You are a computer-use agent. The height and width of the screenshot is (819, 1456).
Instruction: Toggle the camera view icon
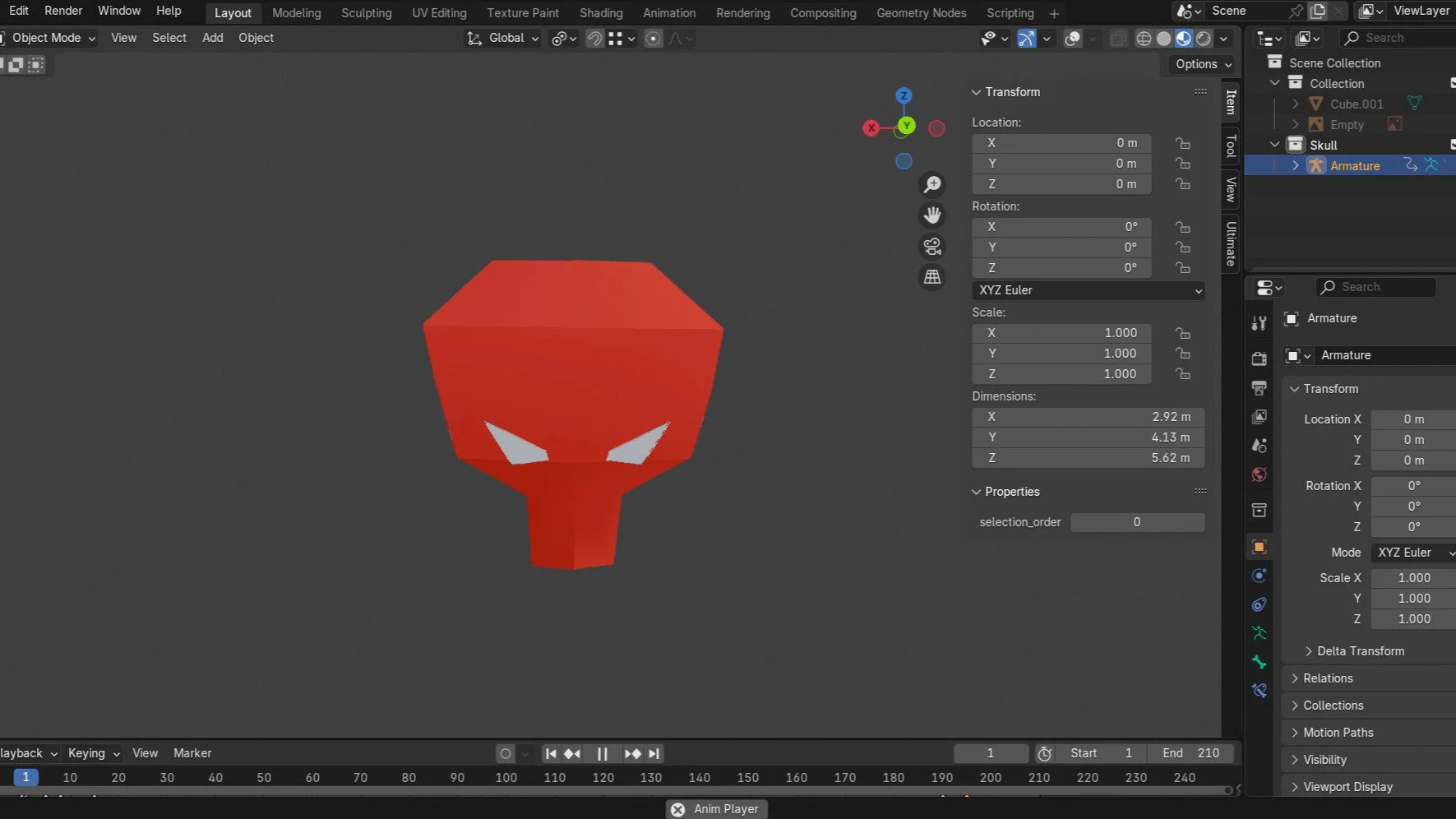click(932, 247)
